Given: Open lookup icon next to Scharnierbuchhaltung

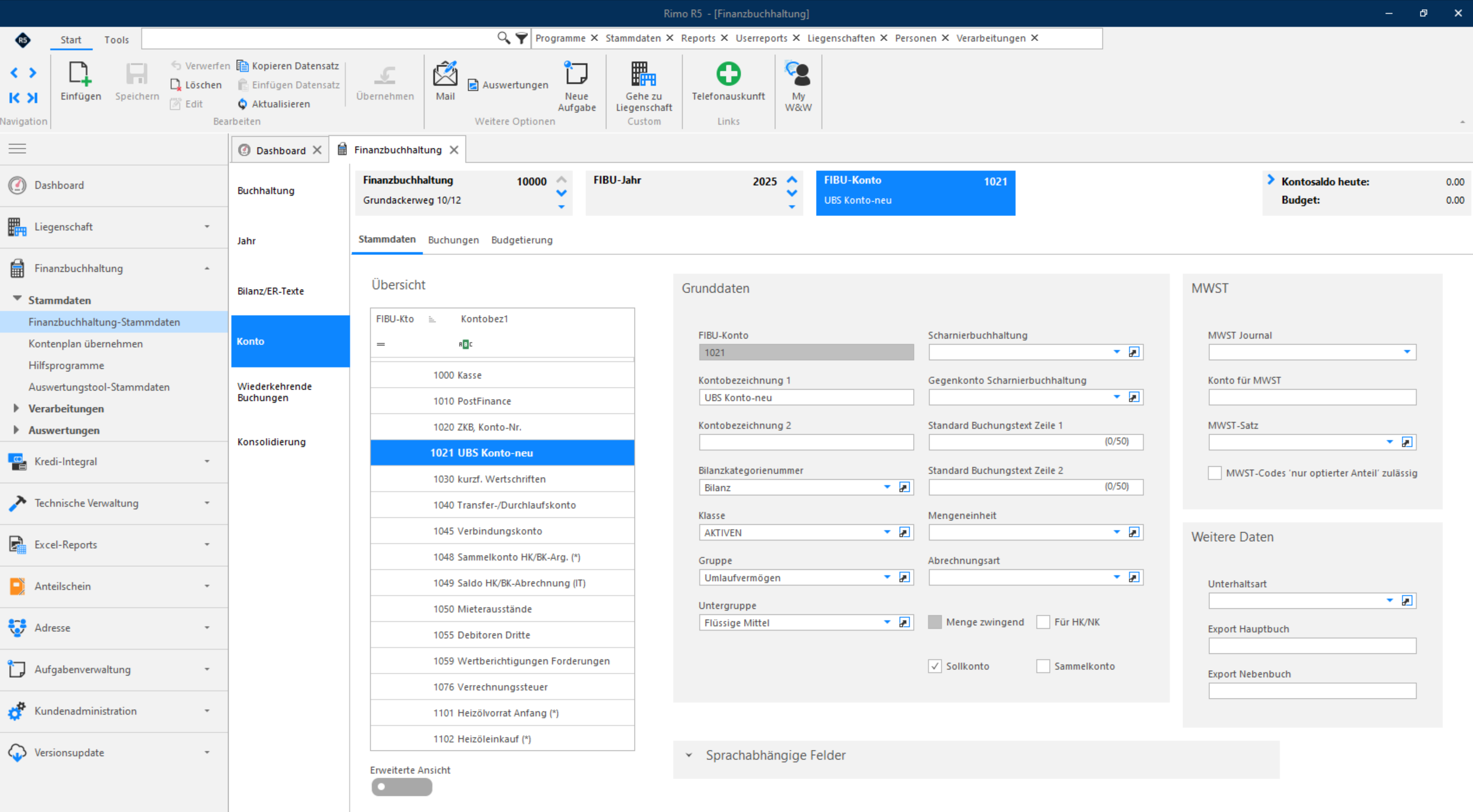Looking at the screenshot, I should (x=1134, y=352).
